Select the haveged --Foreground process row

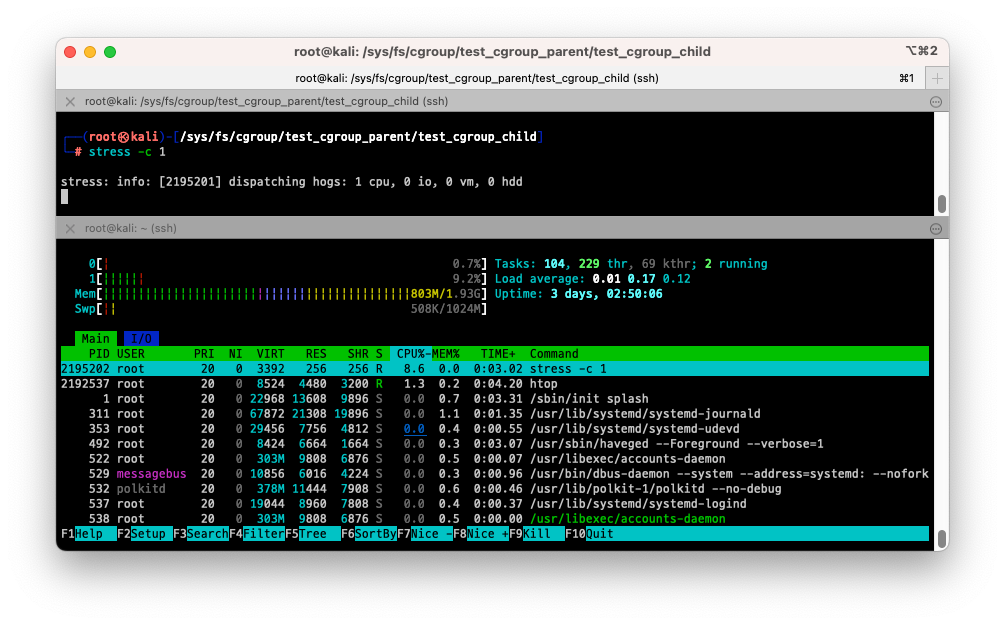(x=495, y=444)
